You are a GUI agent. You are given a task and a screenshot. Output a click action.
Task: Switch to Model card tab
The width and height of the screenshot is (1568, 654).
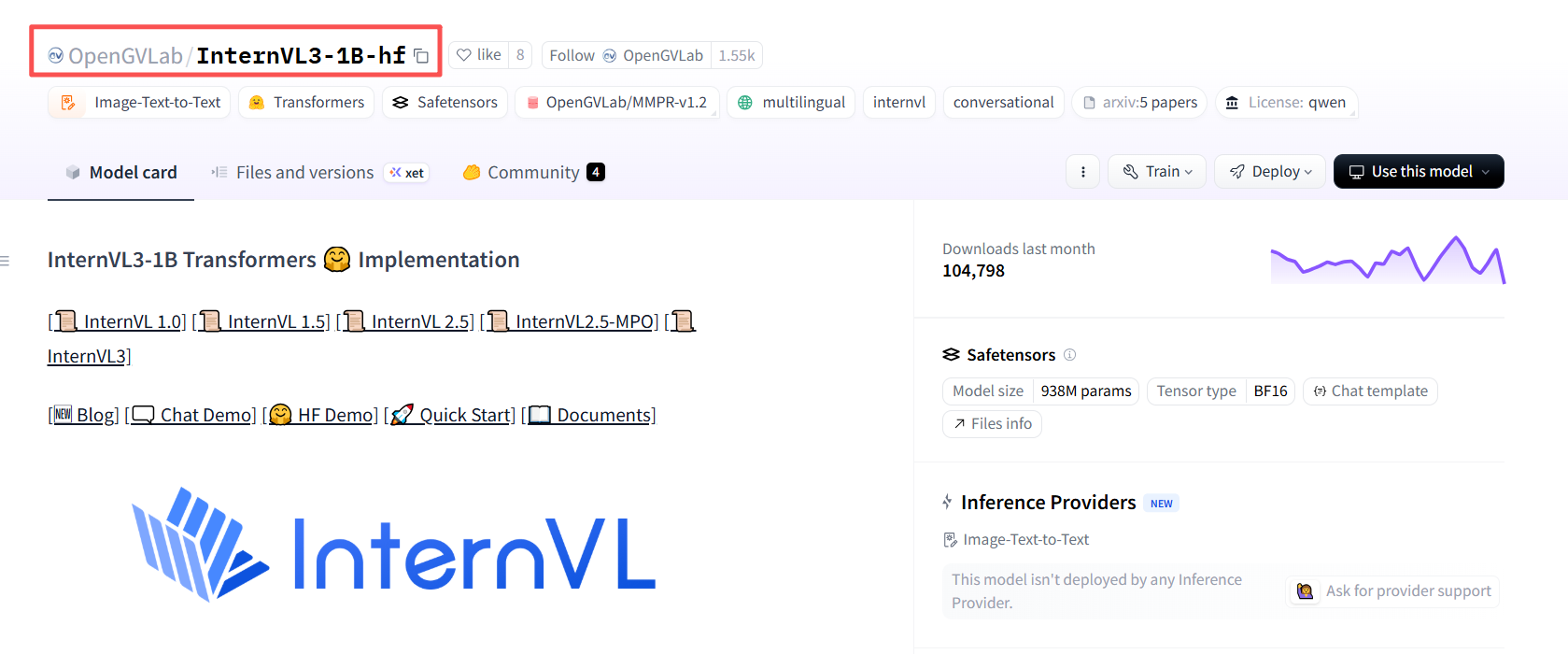coord(120,172)
